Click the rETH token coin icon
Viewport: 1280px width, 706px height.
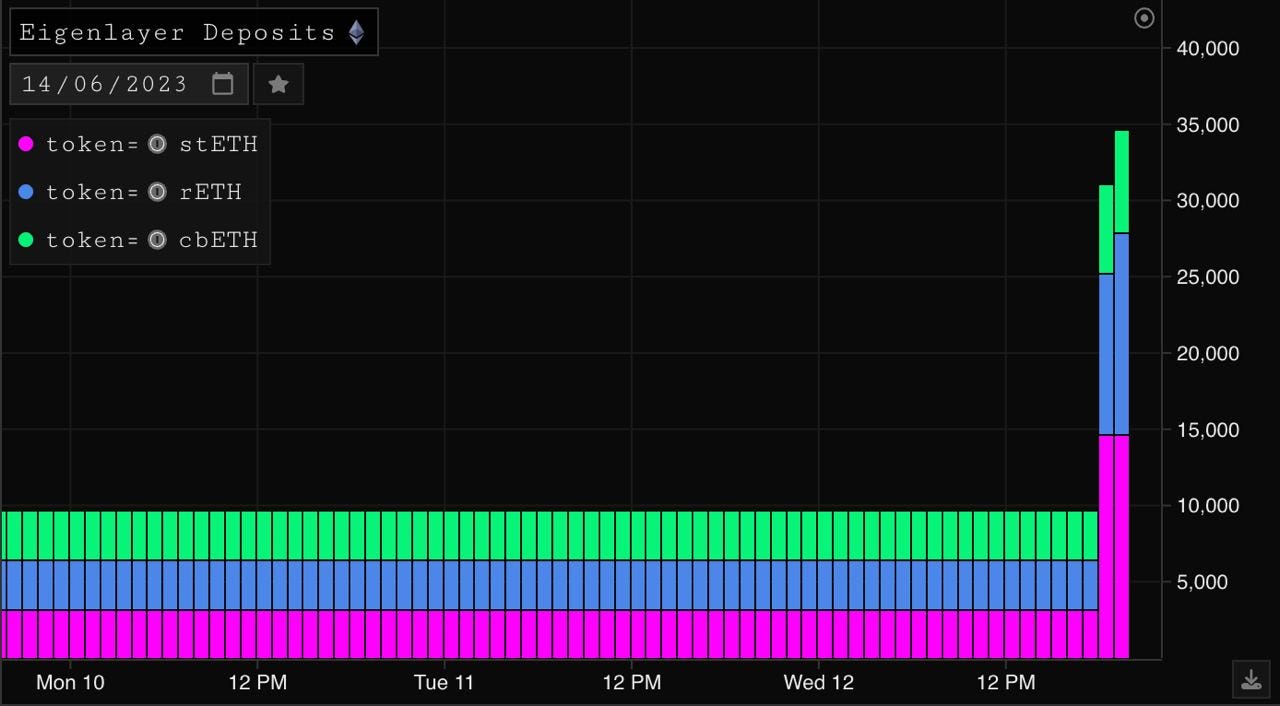157,192
